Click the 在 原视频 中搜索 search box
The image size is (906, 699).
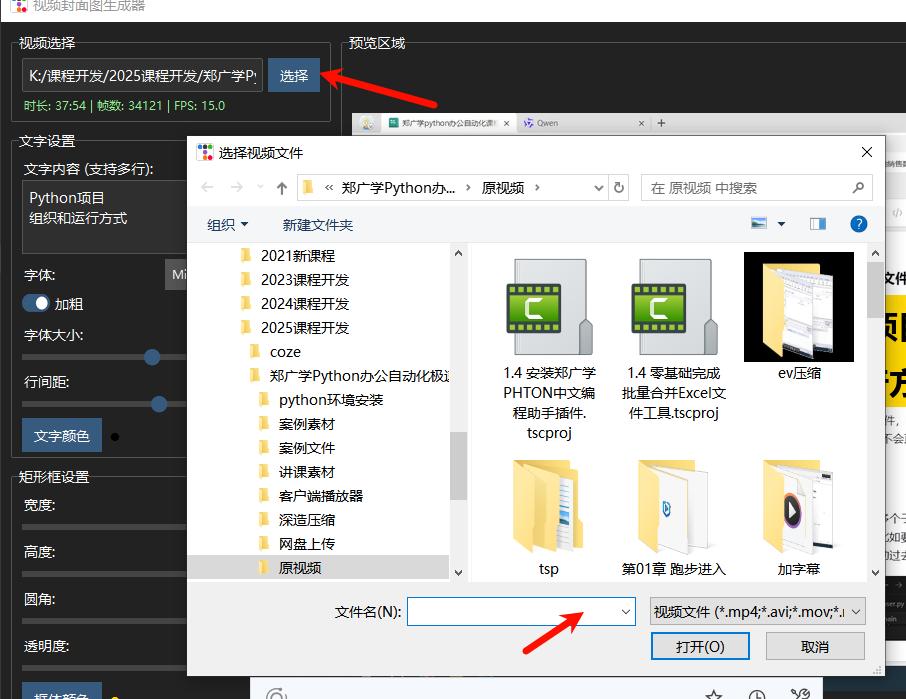[x=750, y=188]
